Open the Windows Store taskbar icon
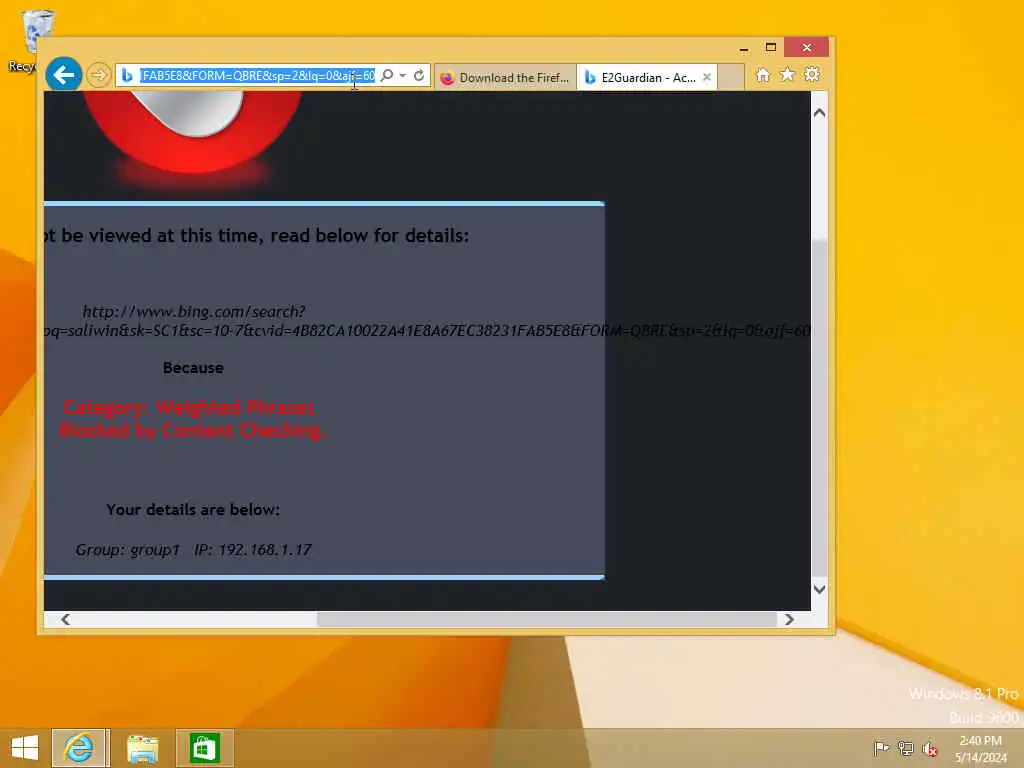The width and height of the screenshot is (1024, 768). click(x=204, y=748)
